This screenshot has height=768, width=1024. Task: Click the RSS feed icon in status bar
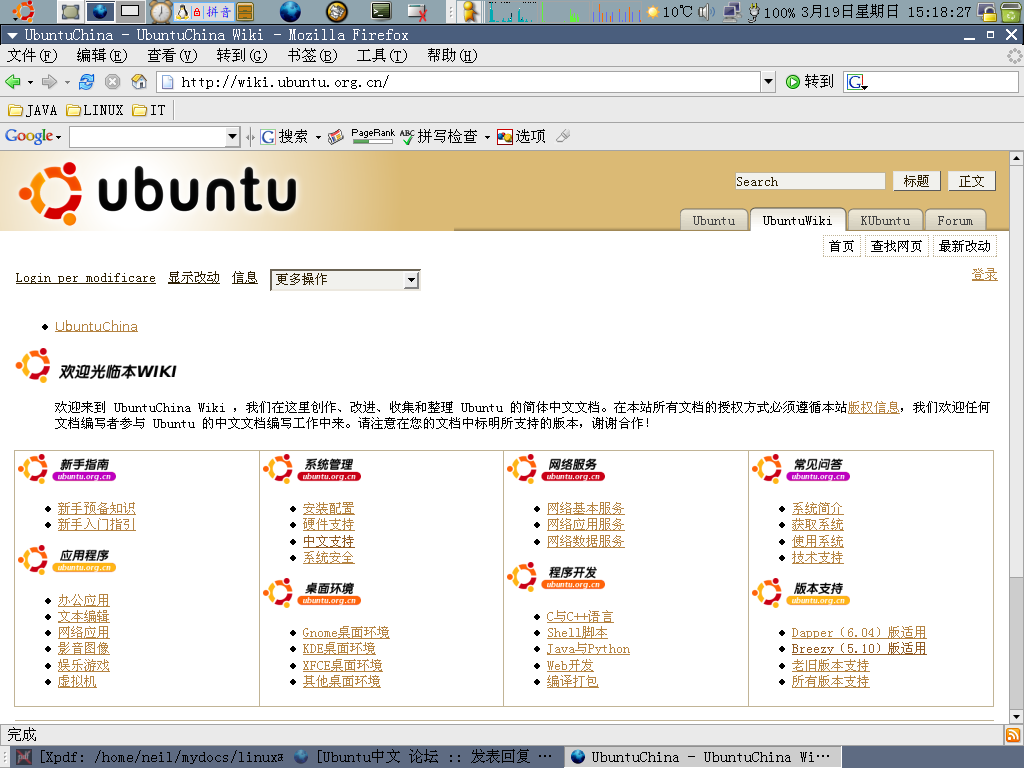click(1013, 735)
